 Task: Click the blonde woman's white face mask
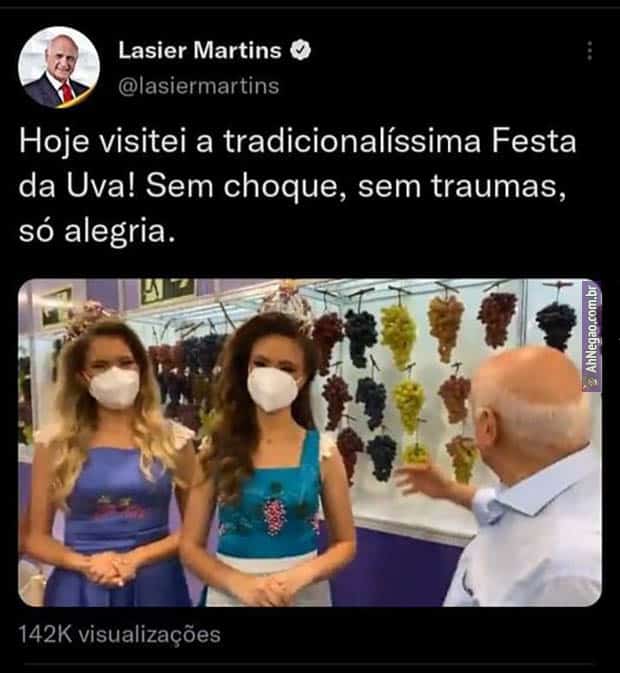114,388
